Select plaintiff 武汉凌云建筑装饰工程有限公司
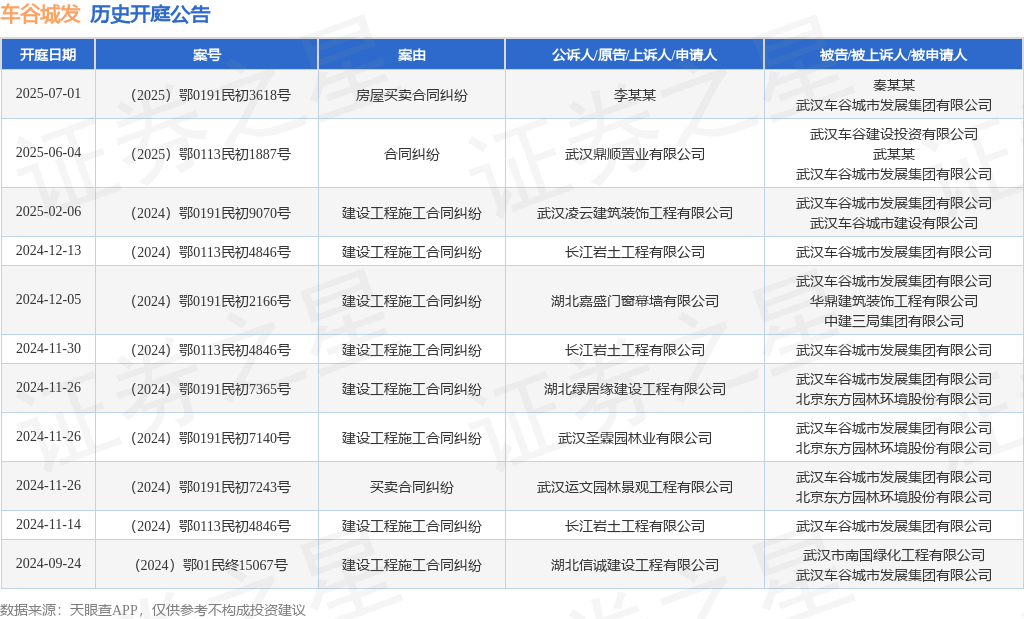This screenshot has height=619, width=1024. (634, 213)
